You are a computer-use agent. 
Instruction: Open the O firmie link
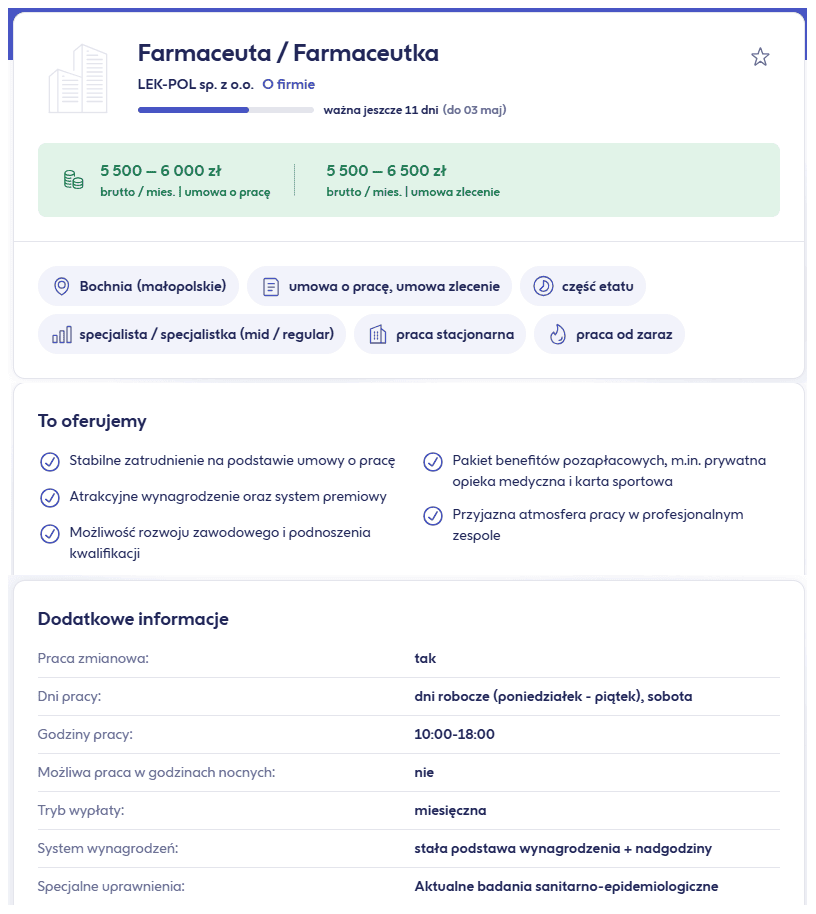(289, 84)
